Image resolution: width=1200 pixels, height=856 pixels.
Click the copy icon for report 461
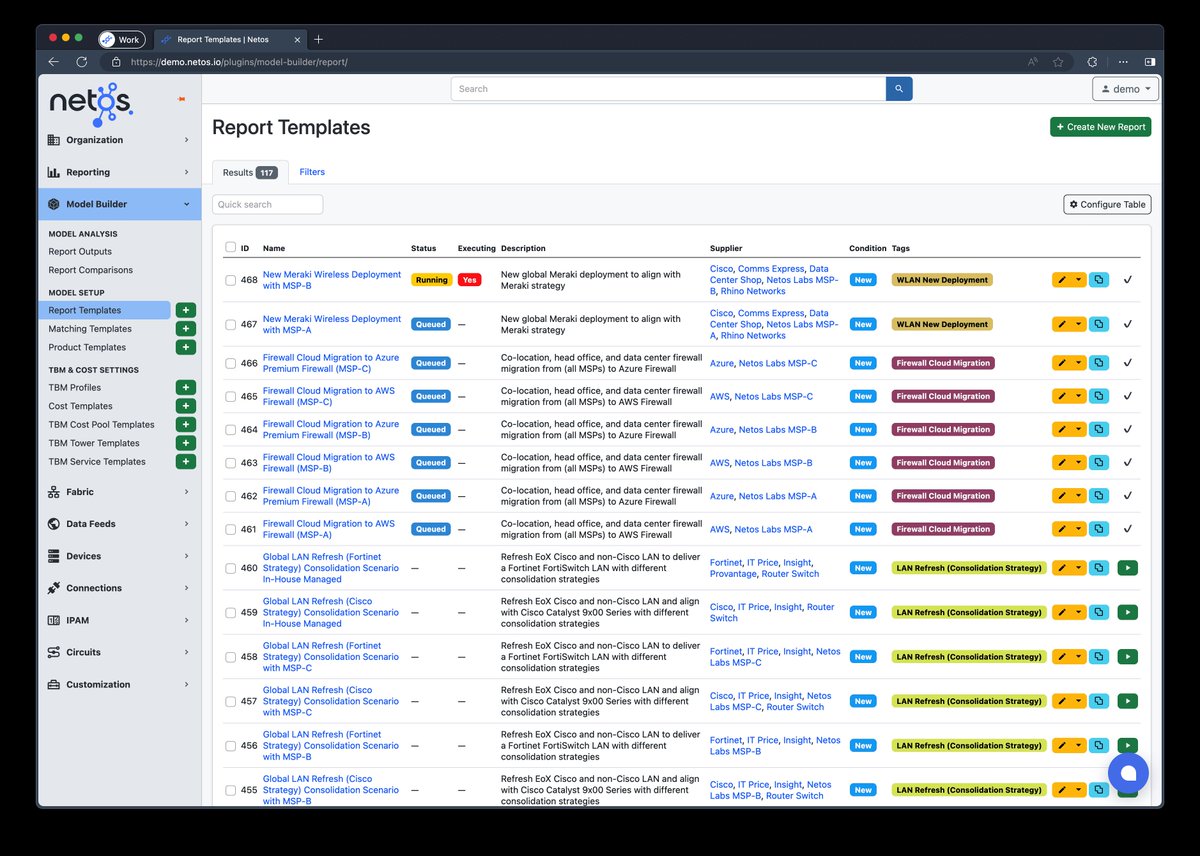tap(1099, 528)
